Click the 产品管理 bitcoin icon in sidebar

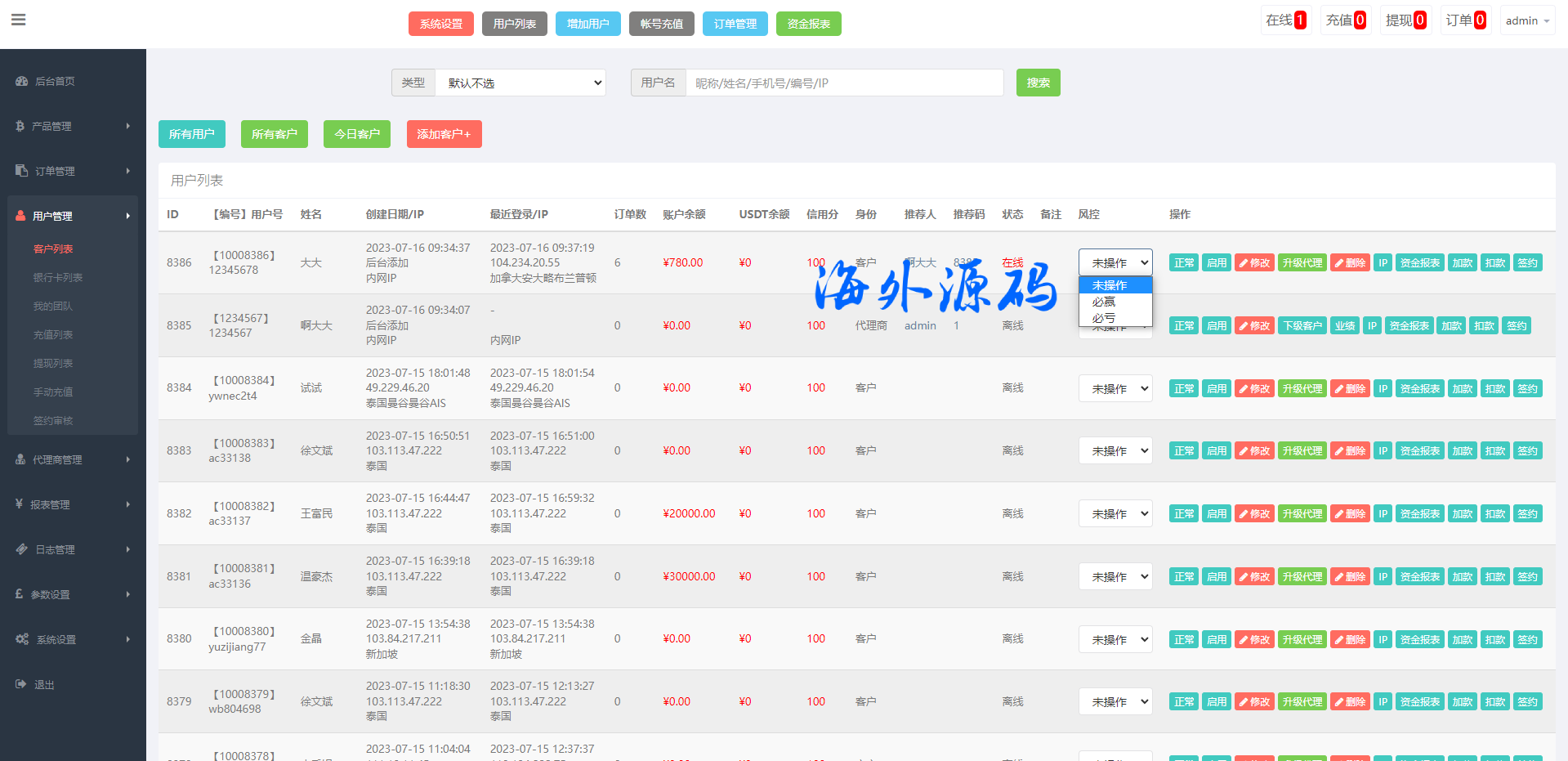pos(20,126)
